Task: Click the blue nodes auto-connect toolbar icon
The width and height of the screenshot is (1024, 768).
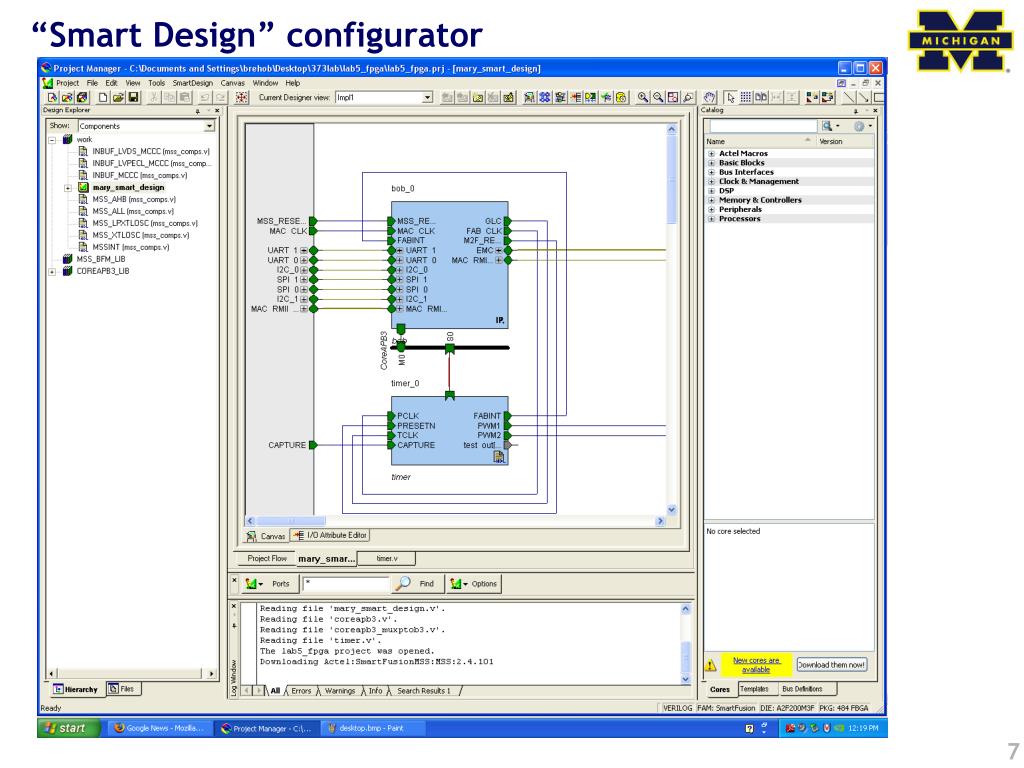Action: (x=544, y=97)
